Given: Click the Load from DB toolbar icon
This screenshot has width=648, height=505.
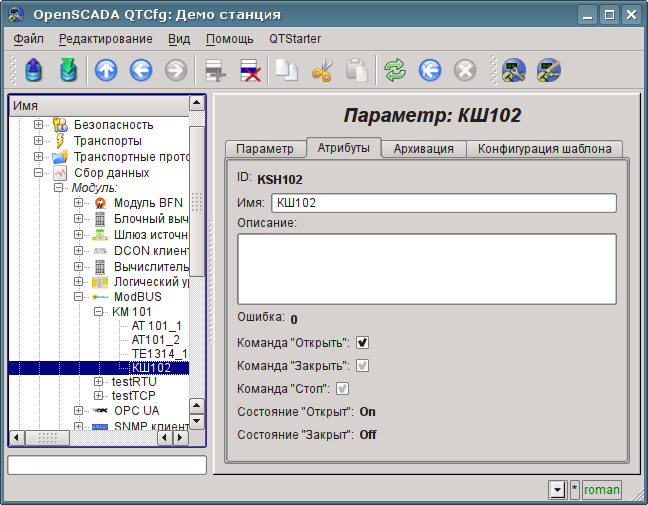Looking at the screenshot, I should (x=34, y=70).
